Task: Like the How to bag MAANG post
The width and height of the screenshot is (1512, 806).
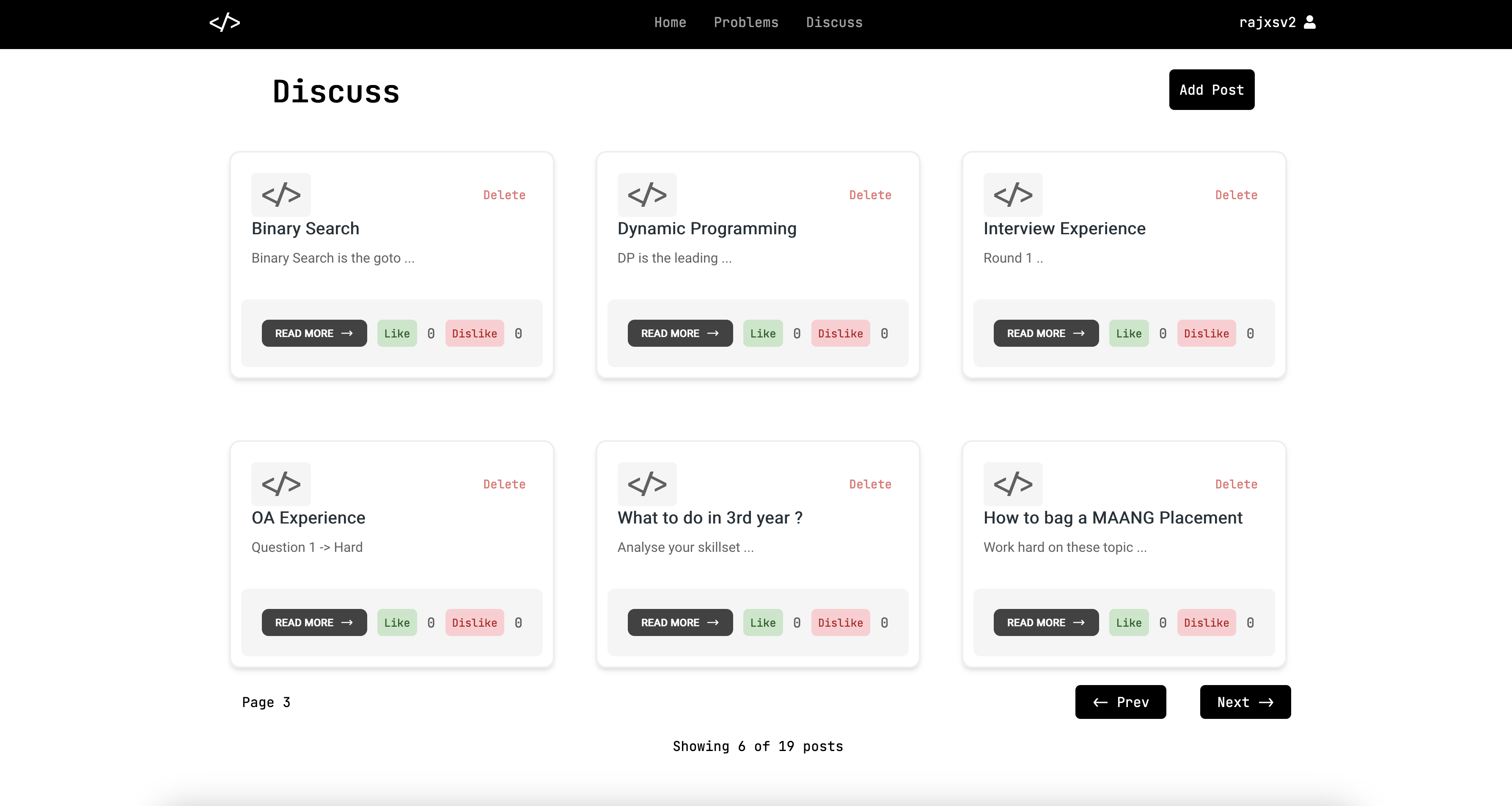Action: 1128,622
